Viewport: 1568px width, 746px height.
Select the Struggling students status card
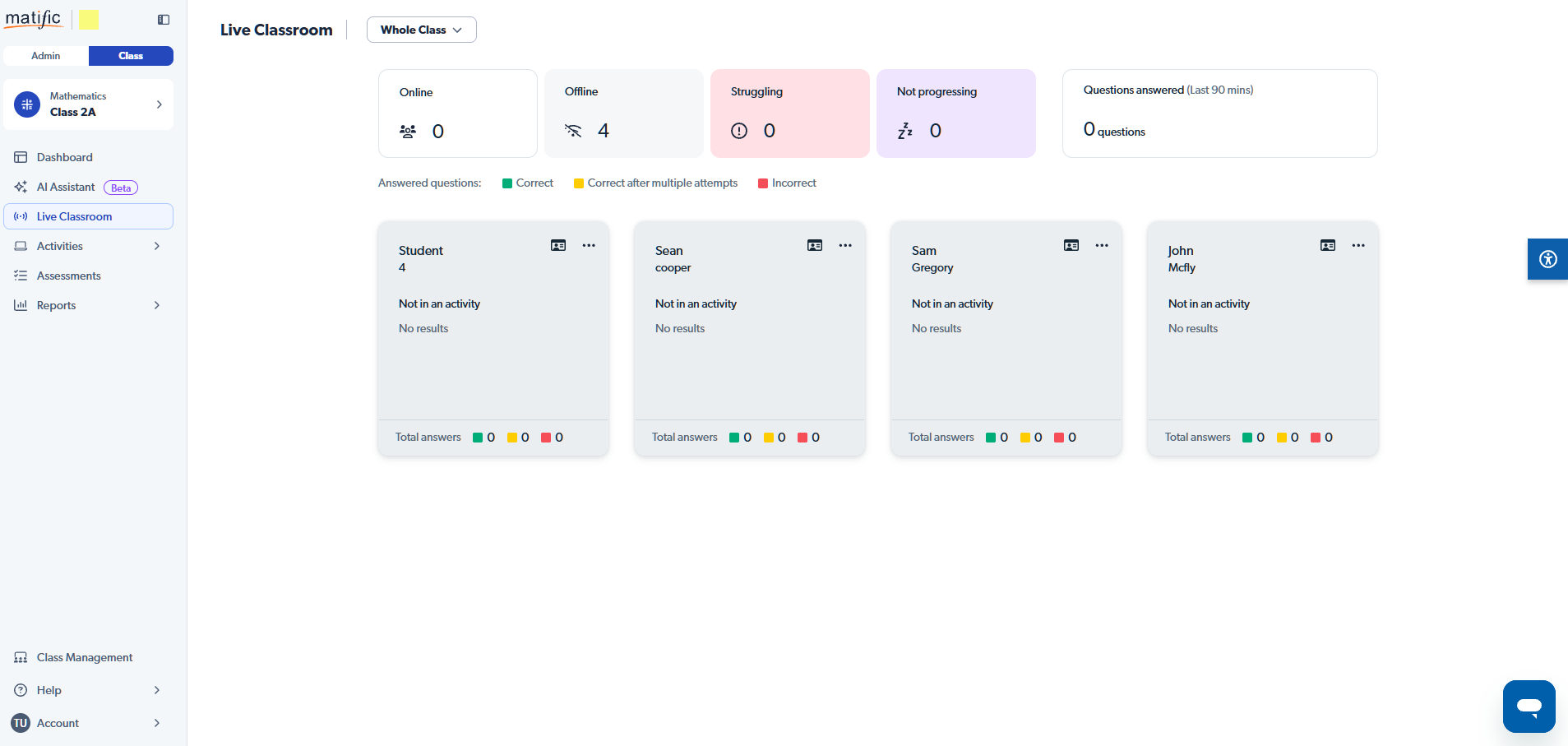coord(789,114)
